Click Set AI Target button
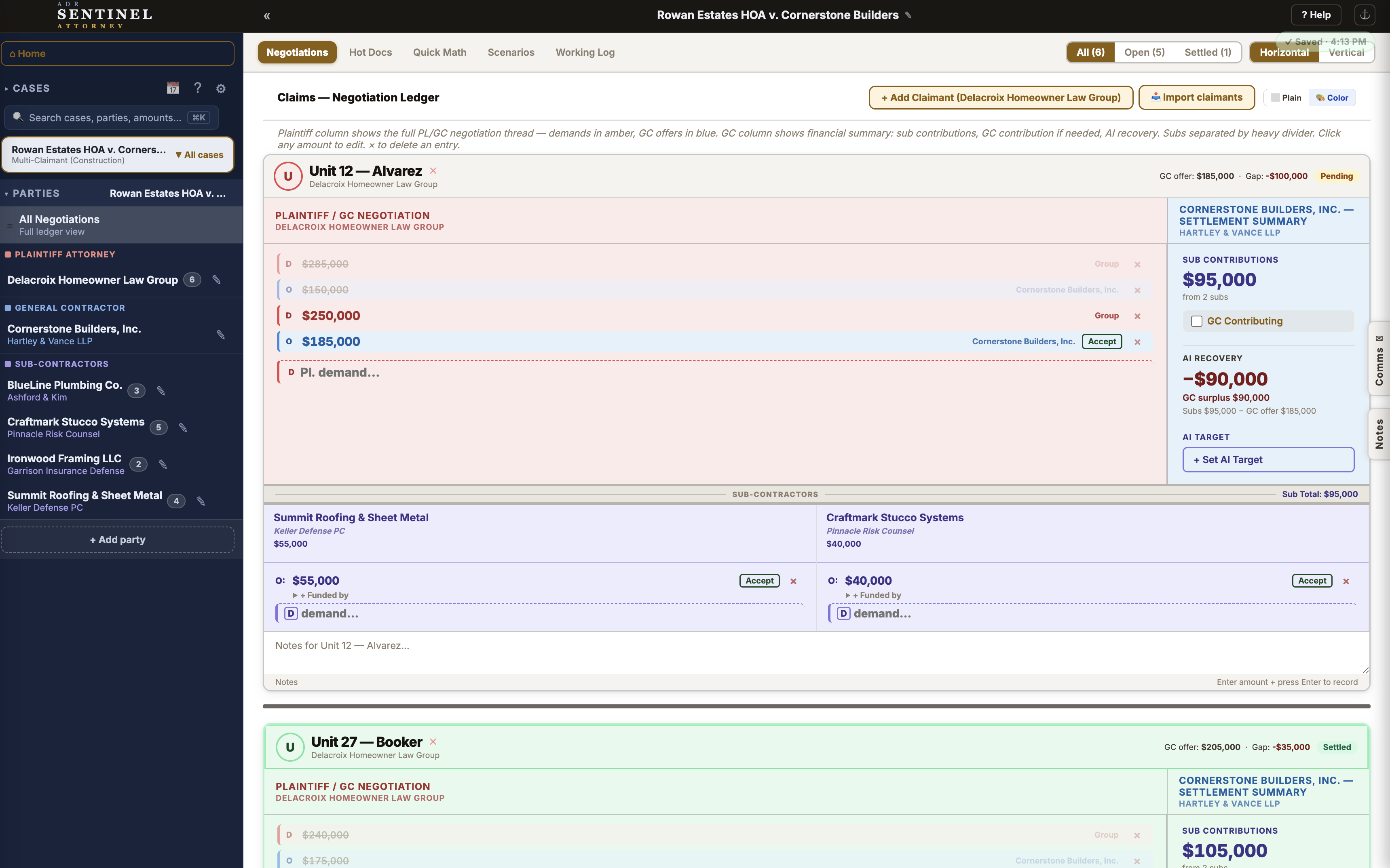 click(x=1268, y=460)
